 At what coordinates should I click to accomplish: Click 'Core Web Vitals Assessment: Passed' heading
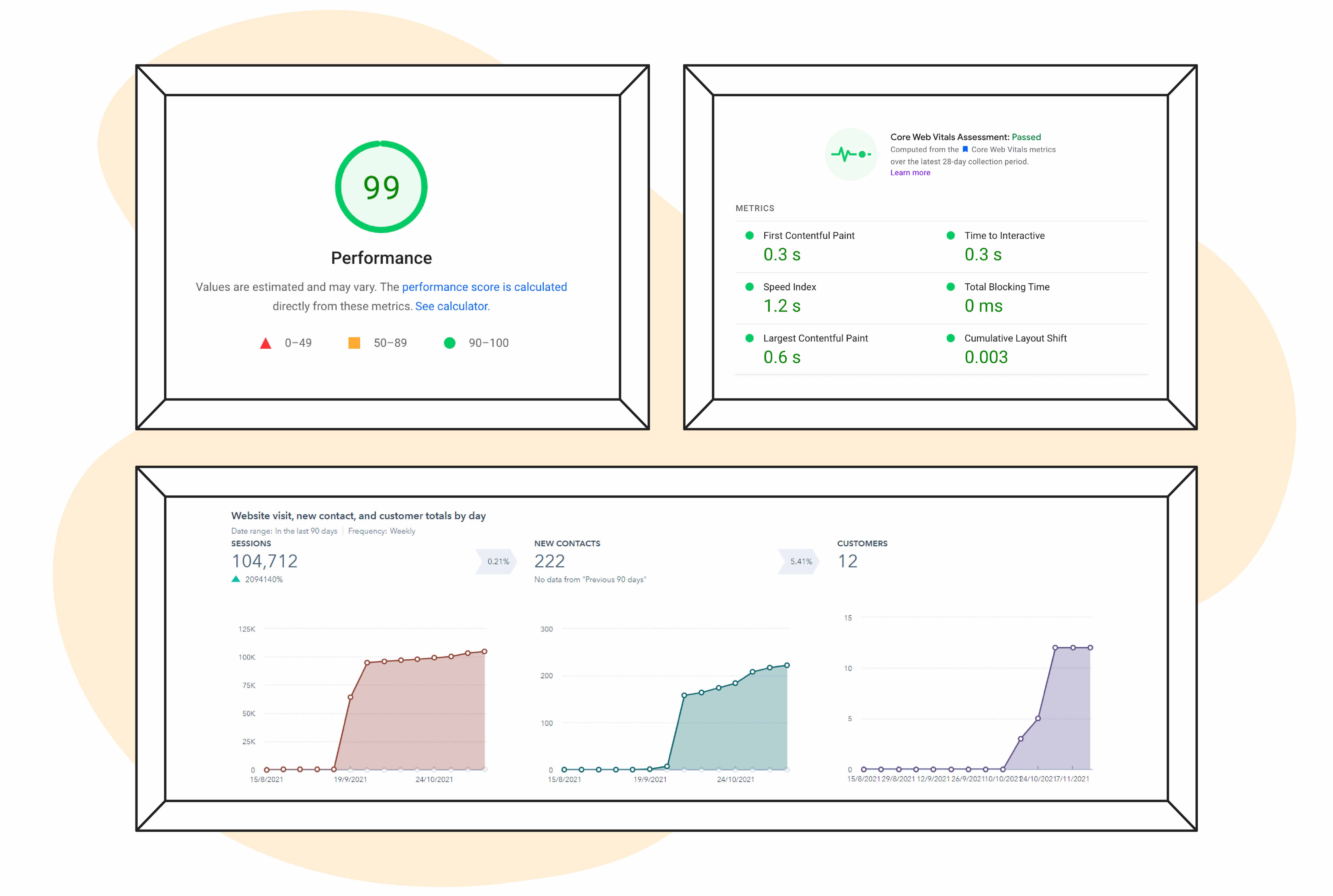click(x=966, y=137)
